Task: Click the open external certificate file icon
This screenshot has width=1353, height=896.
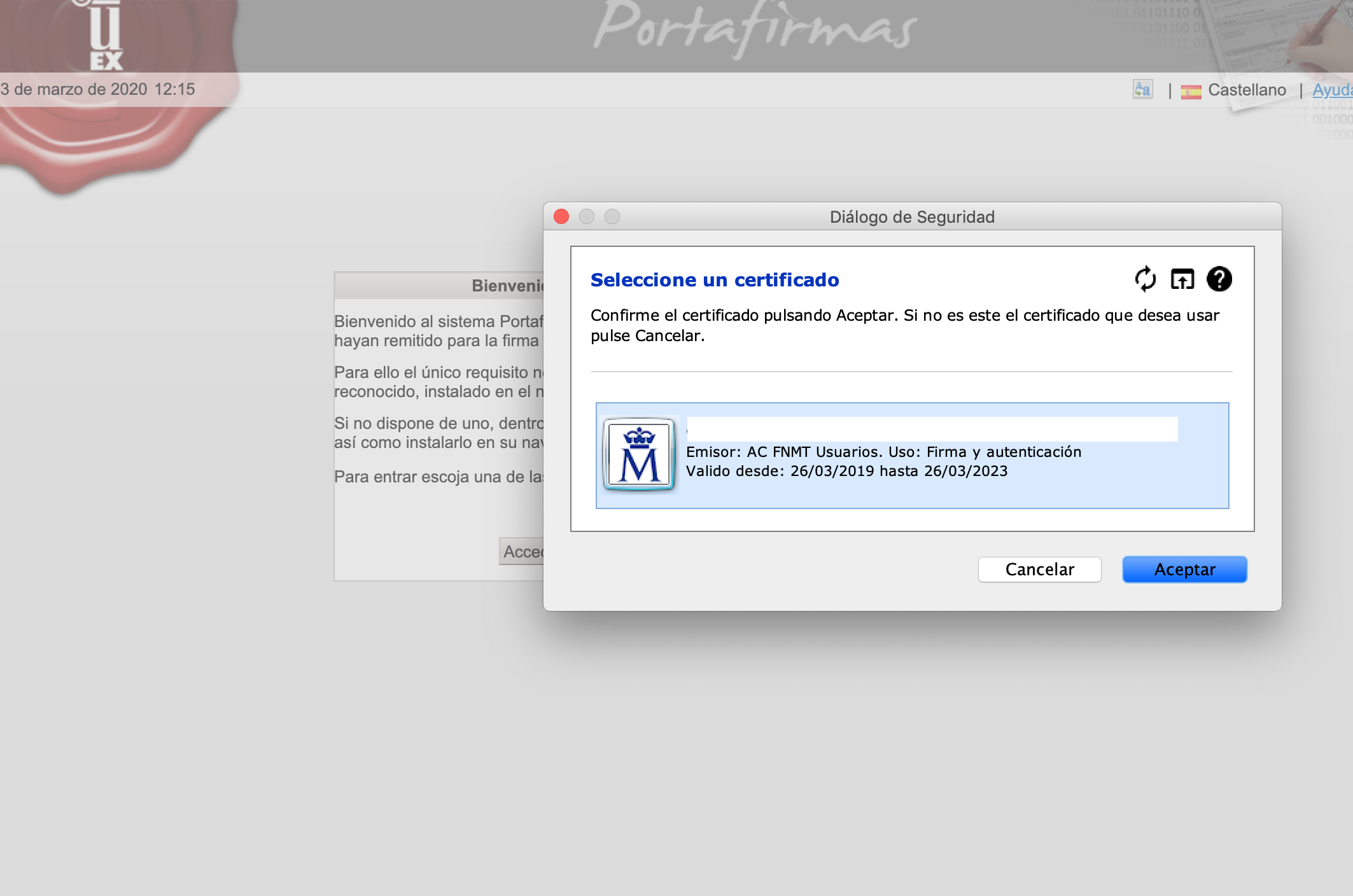Action: tap(1182, 279)
